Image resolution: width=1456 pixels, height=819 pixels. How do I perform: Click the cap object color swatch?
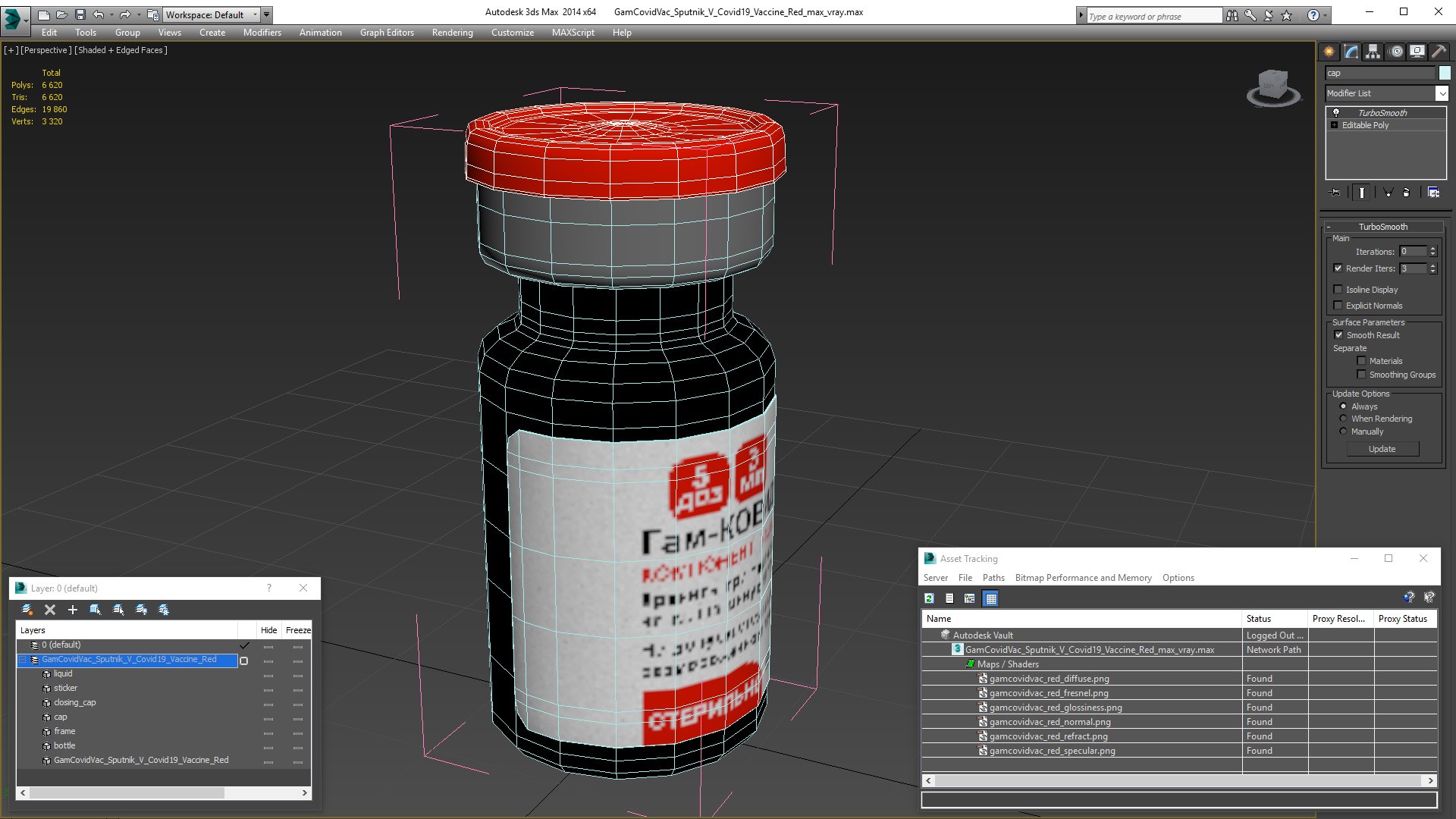click(x=1445, y=73)
